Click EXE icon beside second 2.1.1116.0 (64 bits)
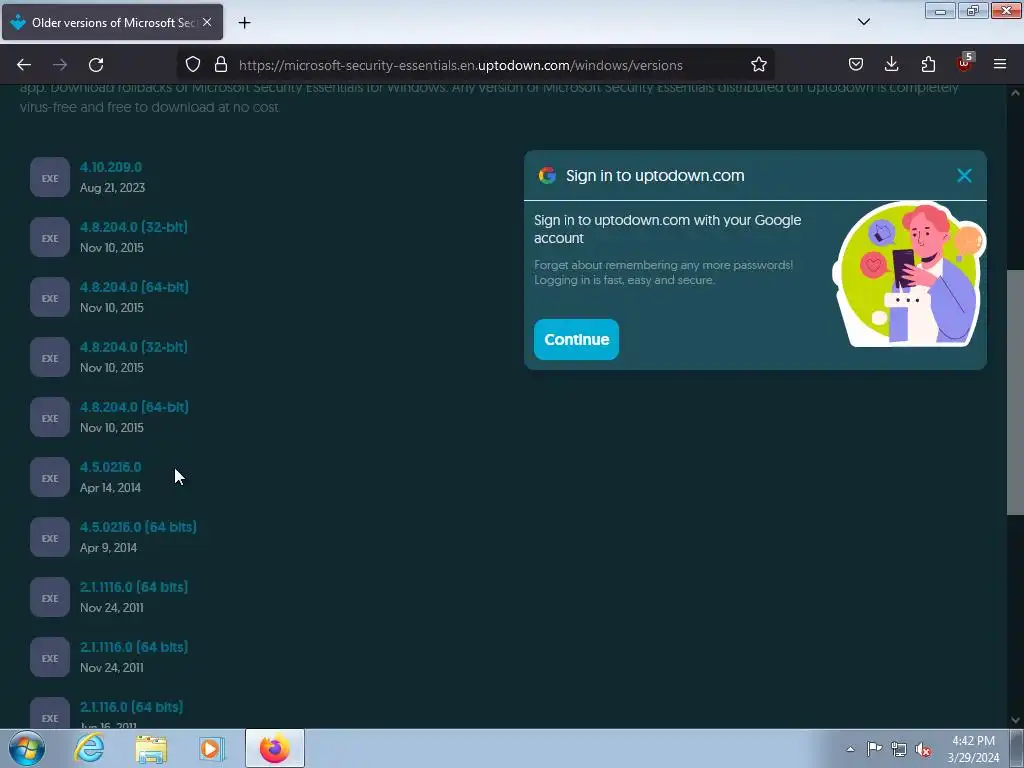The image size is (1024, 768). tap(50, 658)
